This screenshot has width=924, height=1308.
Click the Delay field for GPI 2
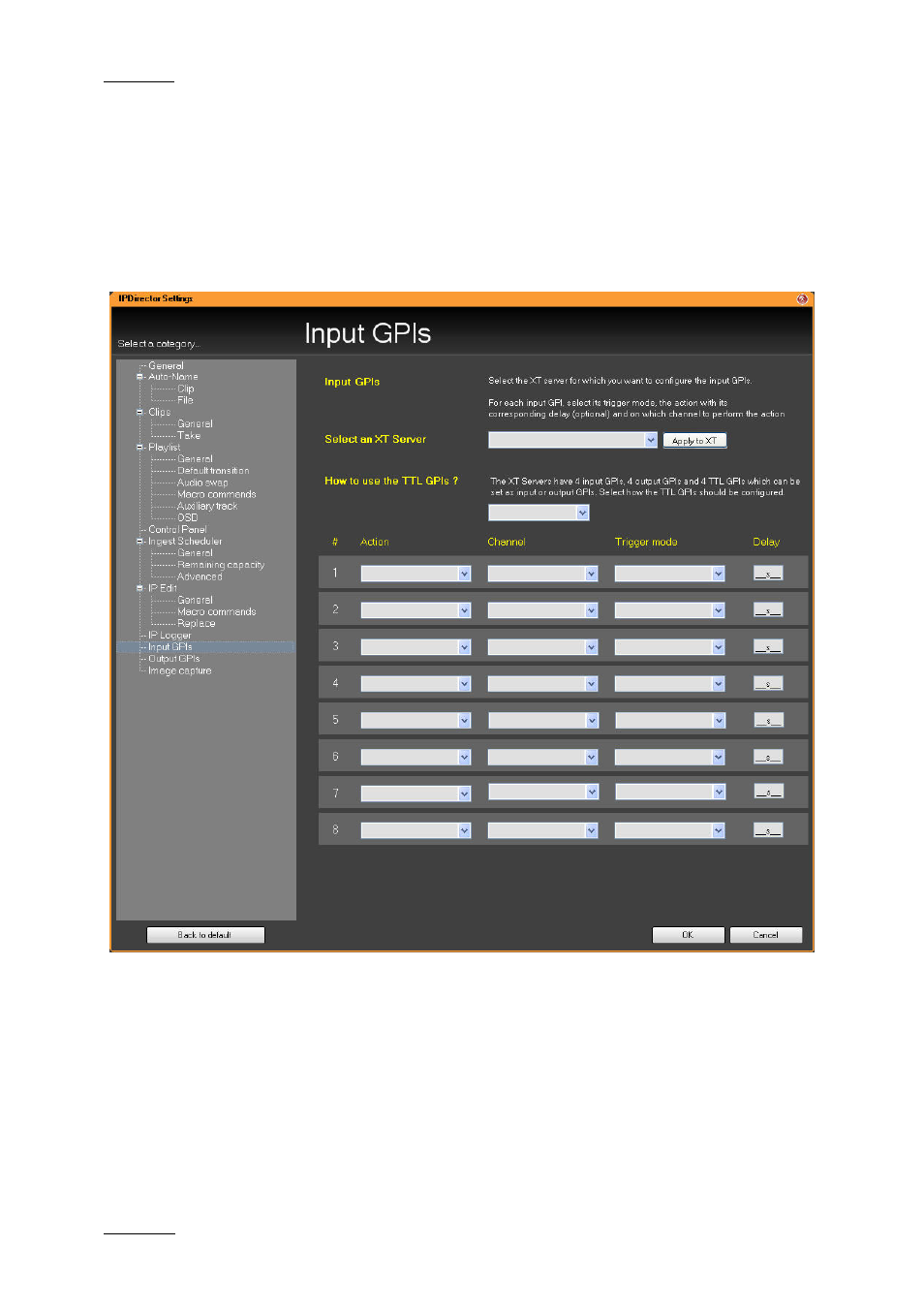point(768,610)
